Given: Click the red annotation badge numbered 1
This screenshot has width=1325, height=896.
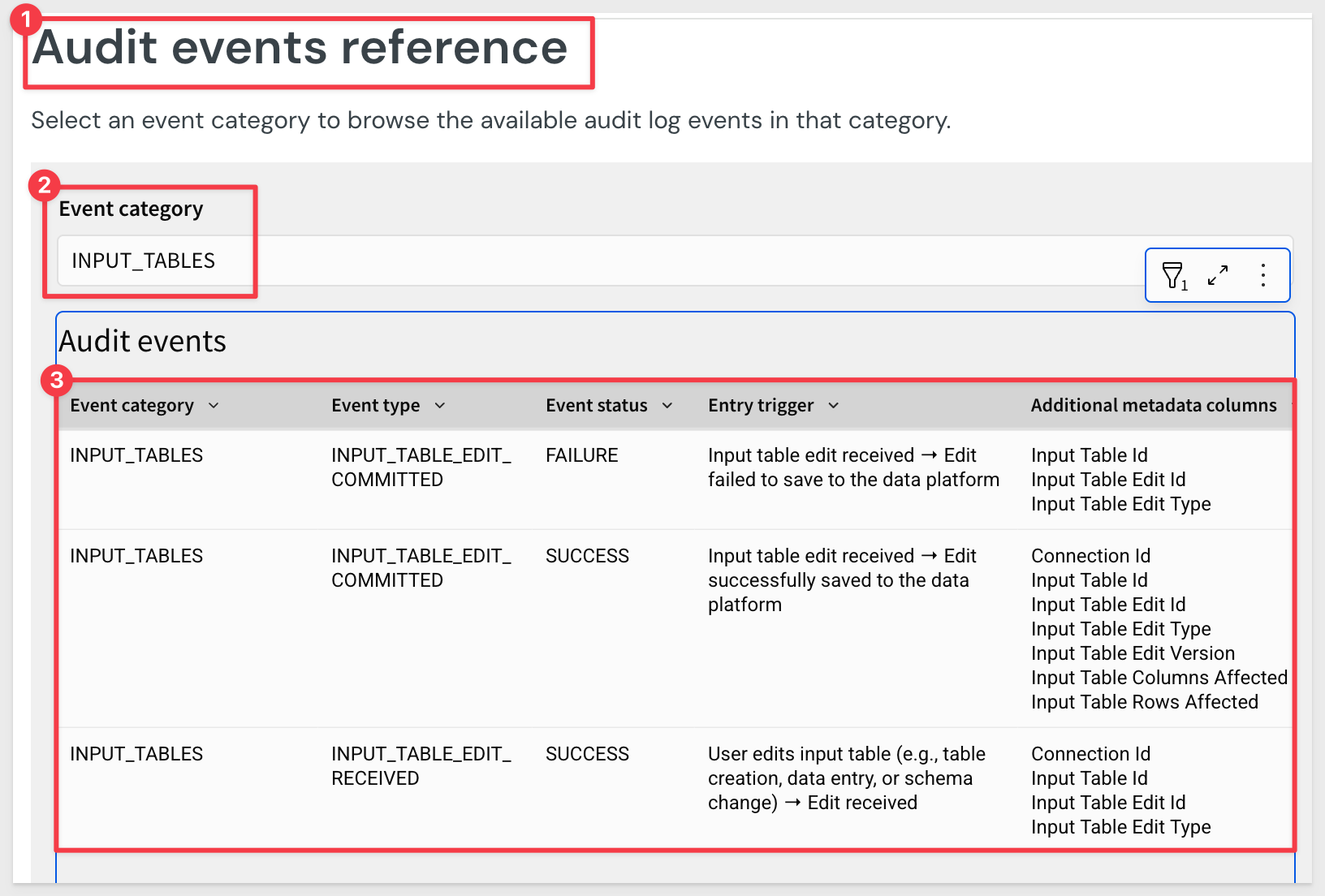Looking at the screenshot, I should (x=25, y=18).
